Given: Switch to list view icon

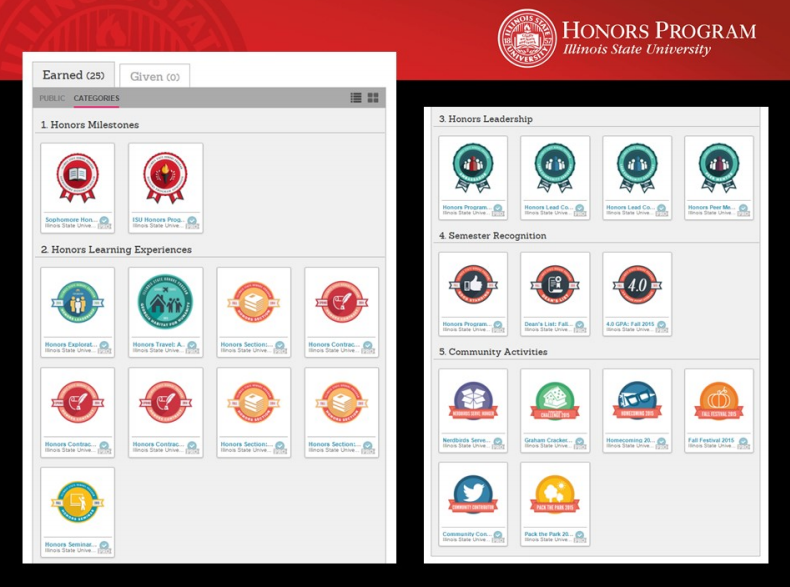Looking at the screenshot, I should tap(356, 98).
